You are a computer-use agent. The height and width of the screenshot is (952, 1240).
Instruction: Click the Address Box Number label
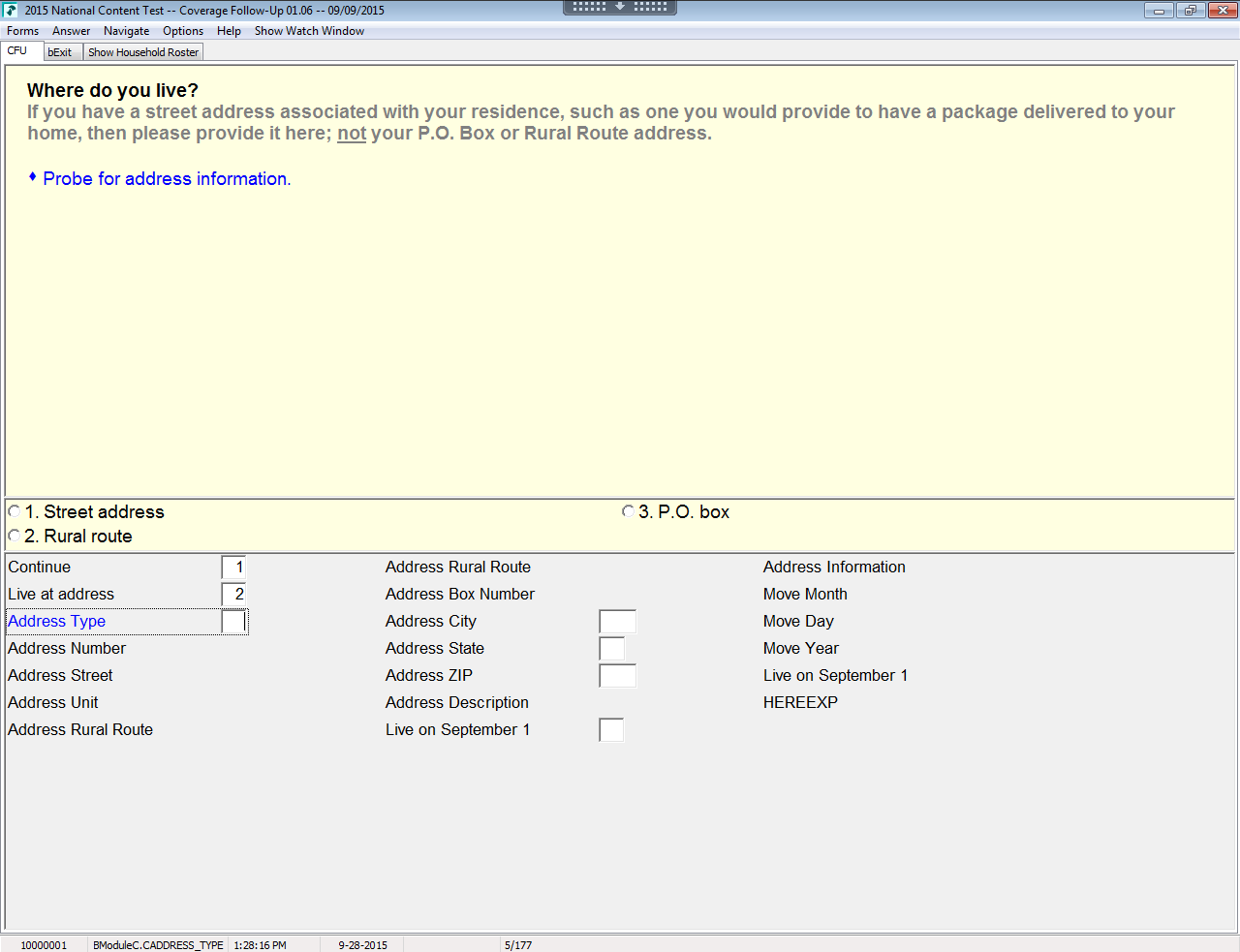point(460,595)
